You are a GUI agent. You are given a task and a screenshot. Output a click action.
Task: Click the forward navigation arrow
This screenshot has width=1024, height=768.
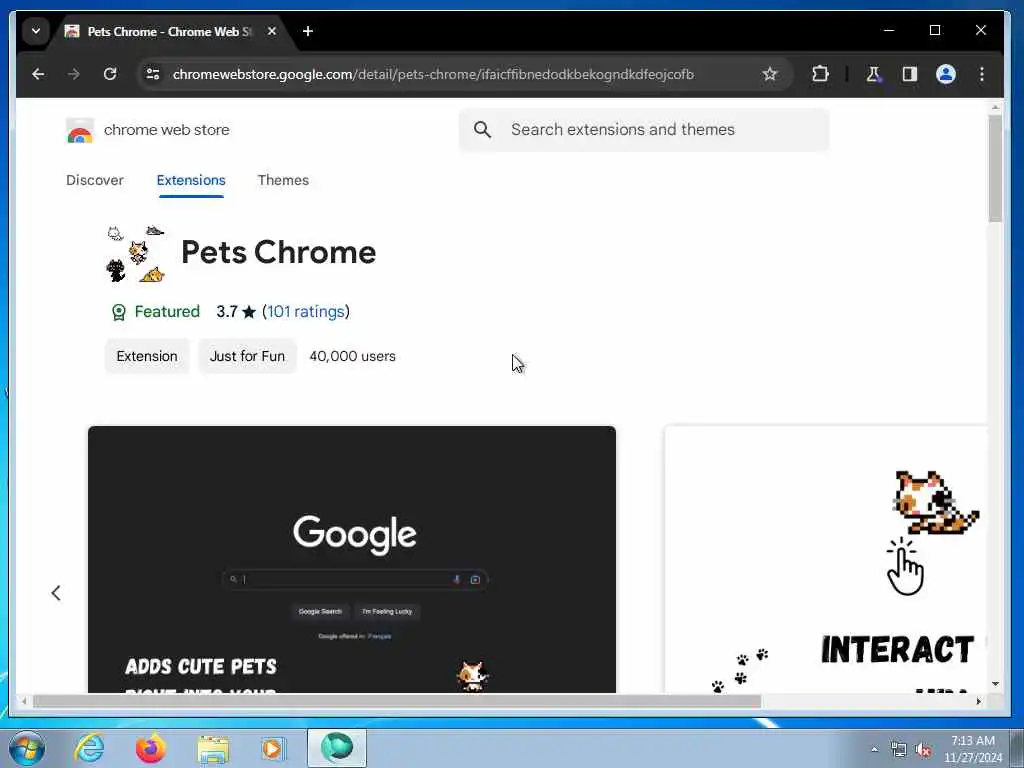pyautogui.click(x=74, y=74)
